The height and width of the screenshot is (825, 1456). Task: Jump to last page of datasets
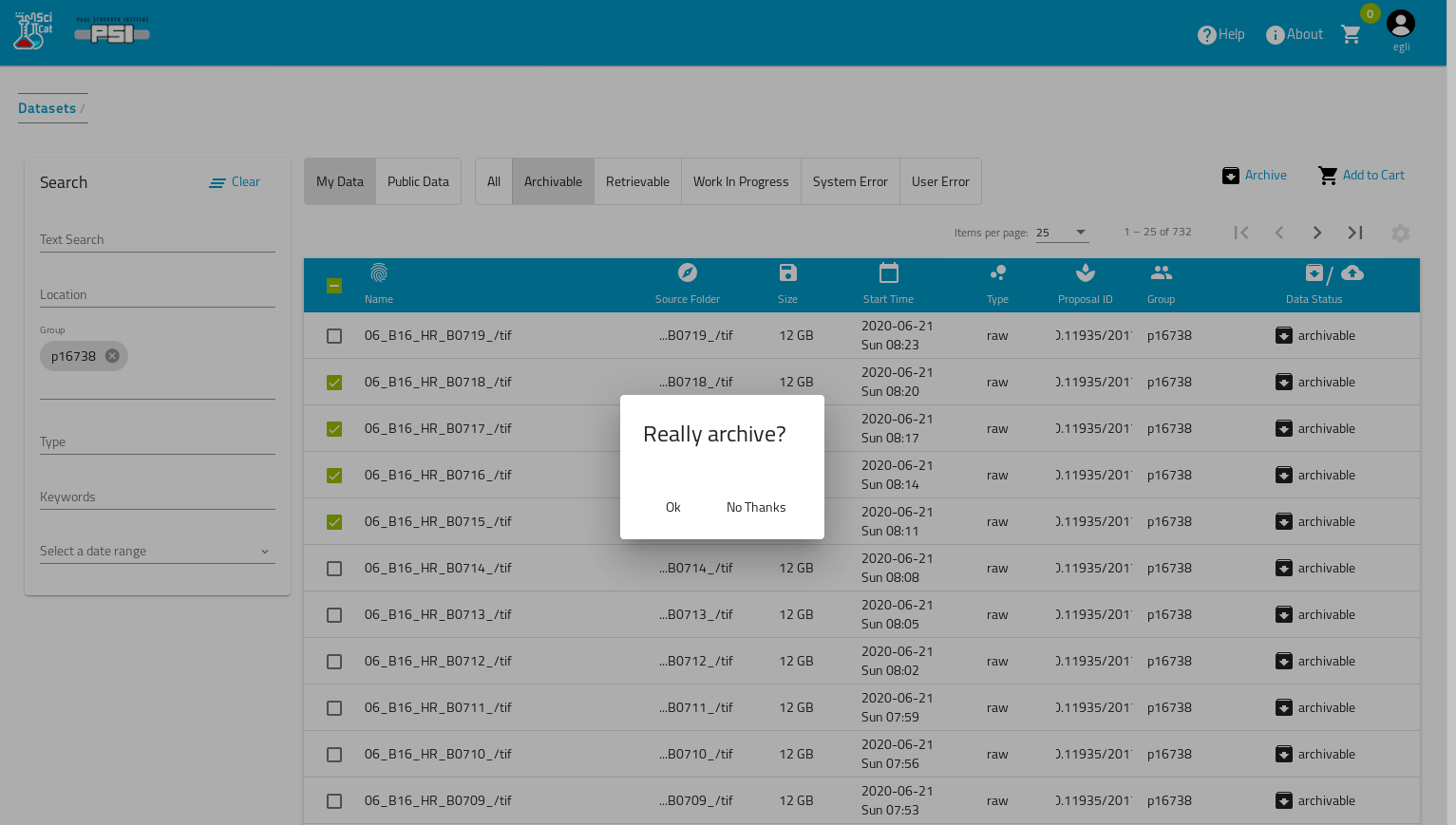[1355, 233]
